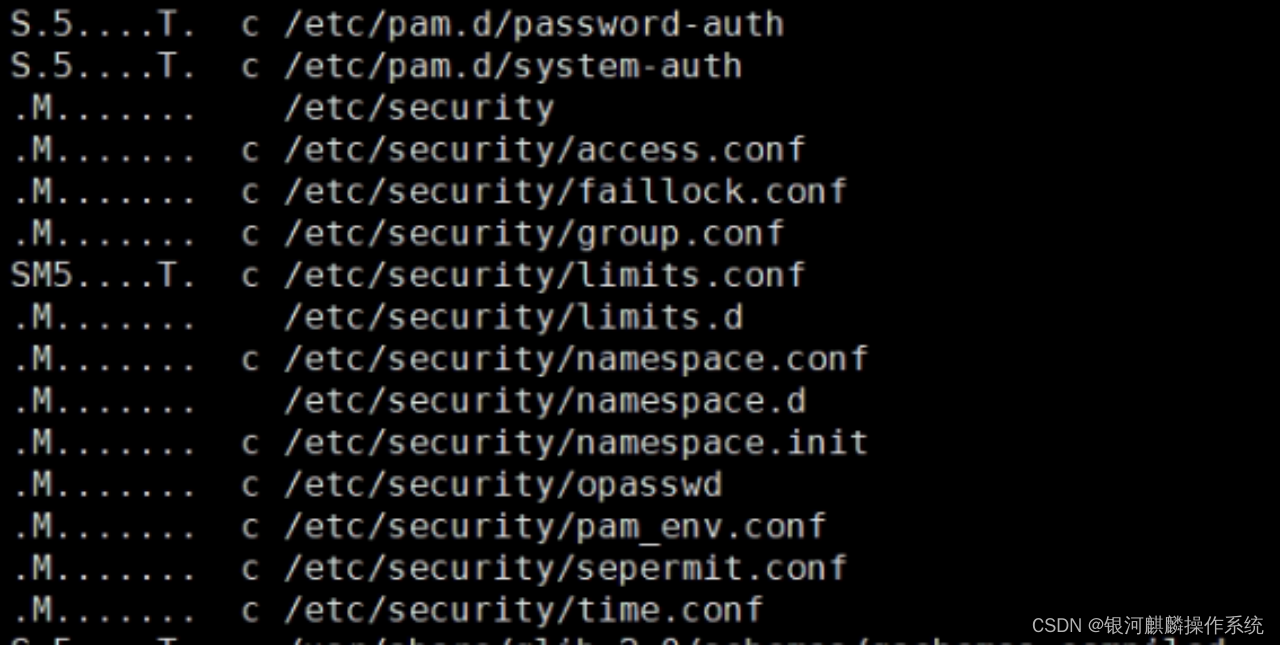Click the /etc/pam.d/system-auth path text

point(512,67)
